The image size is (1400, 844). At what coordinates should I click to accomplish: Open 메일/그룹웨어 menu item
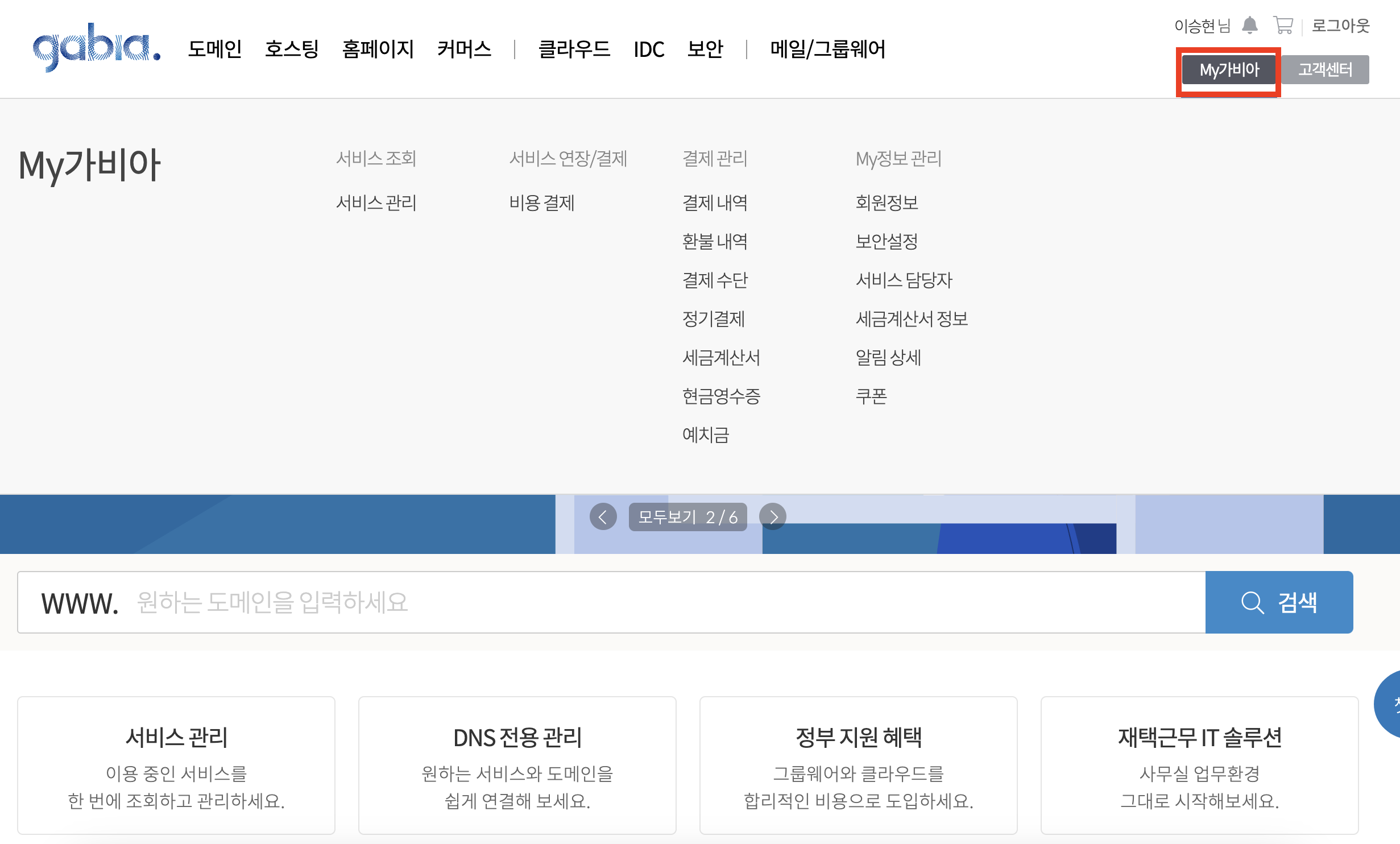(827, 49)
